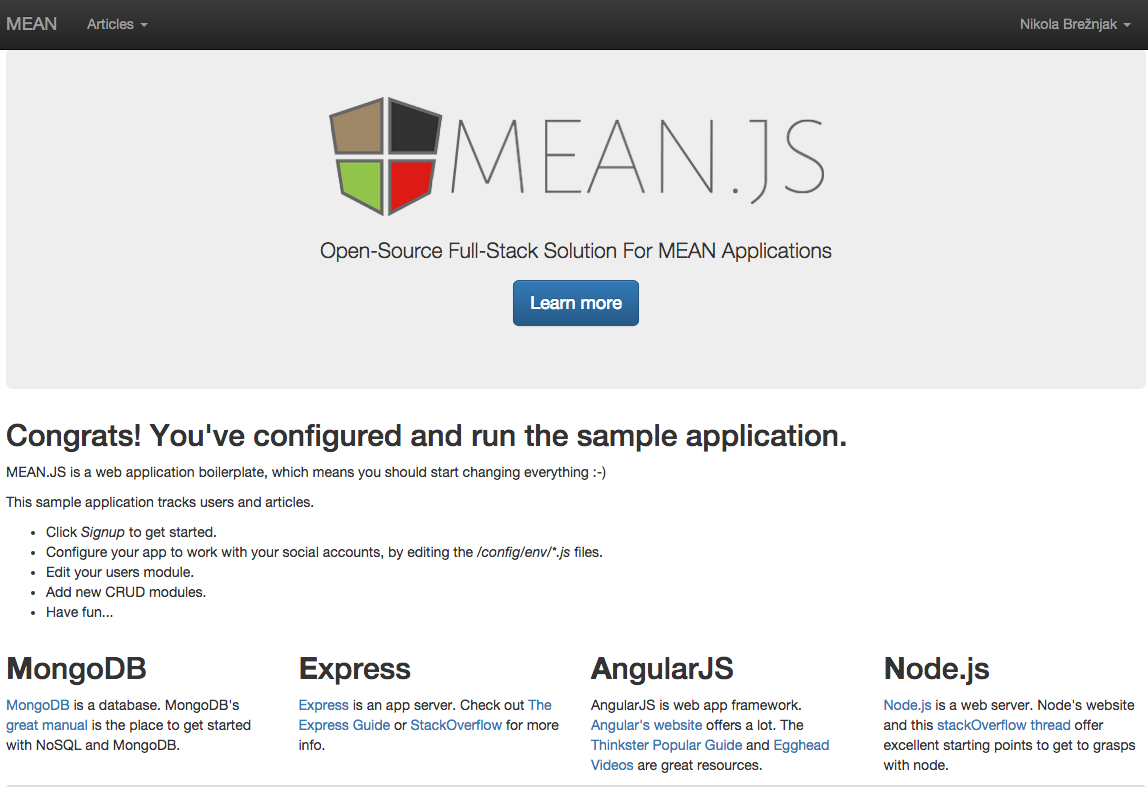Click the Learn more button
The width and height of the screenshot is (1148, 787).
(x=575, y=303)
